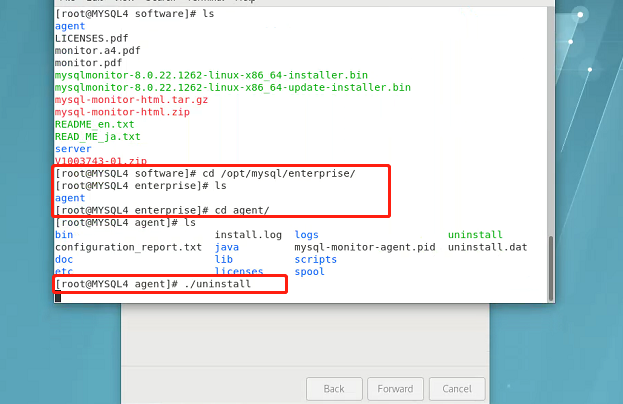Viewport: 623px width, 404px height.
Task: Click READ_ME_ja.txt filename
Action: (98, 137)
